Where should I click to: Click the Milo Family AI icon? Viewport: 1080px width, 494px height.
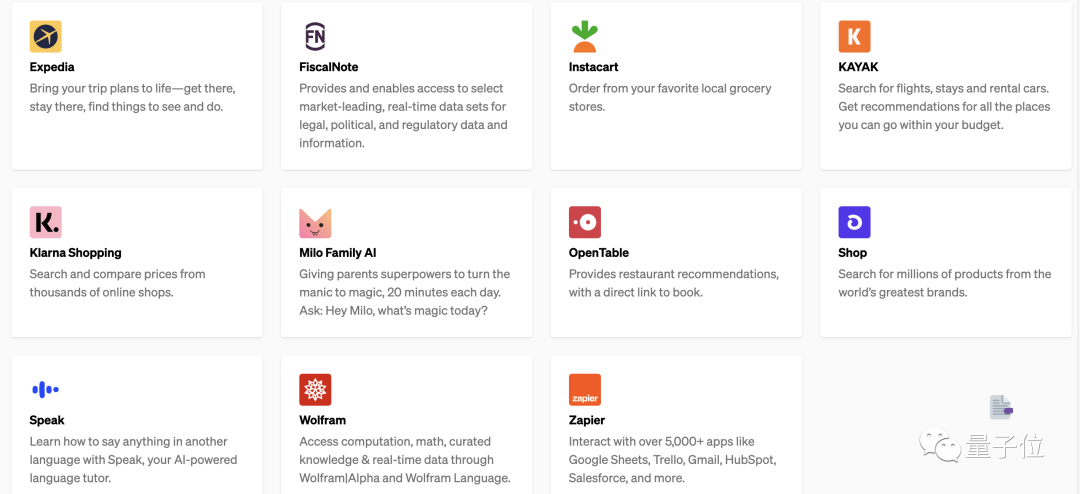click(315, 222)
